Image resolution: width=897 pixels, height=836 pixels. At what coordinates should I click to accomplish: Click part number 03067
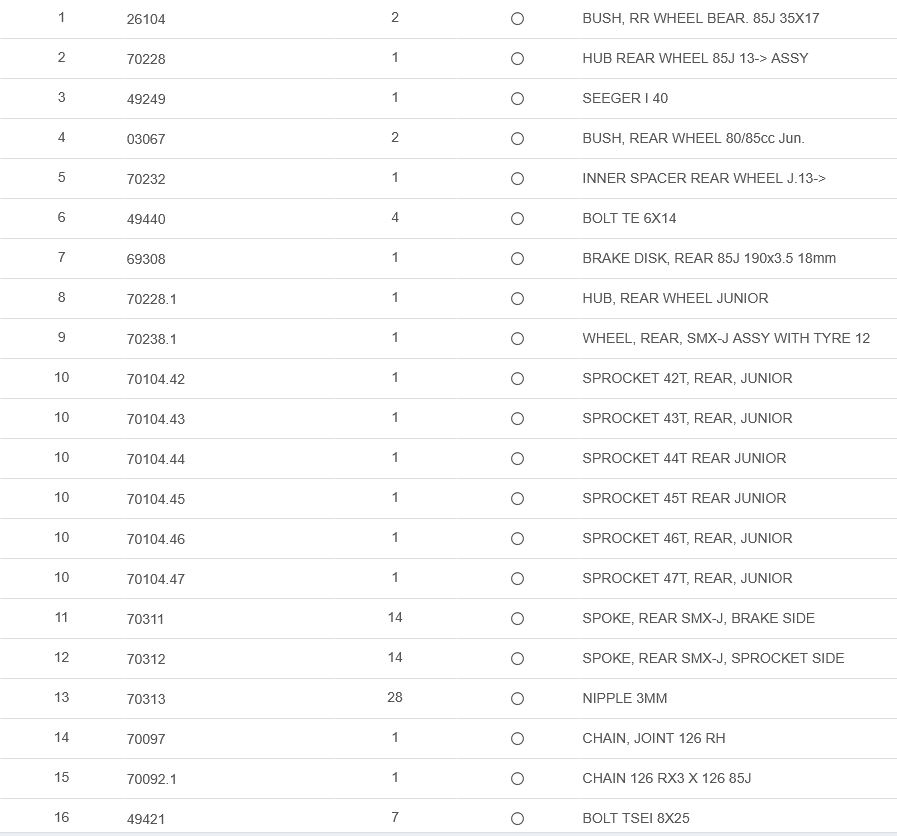[x=146, y=139]
